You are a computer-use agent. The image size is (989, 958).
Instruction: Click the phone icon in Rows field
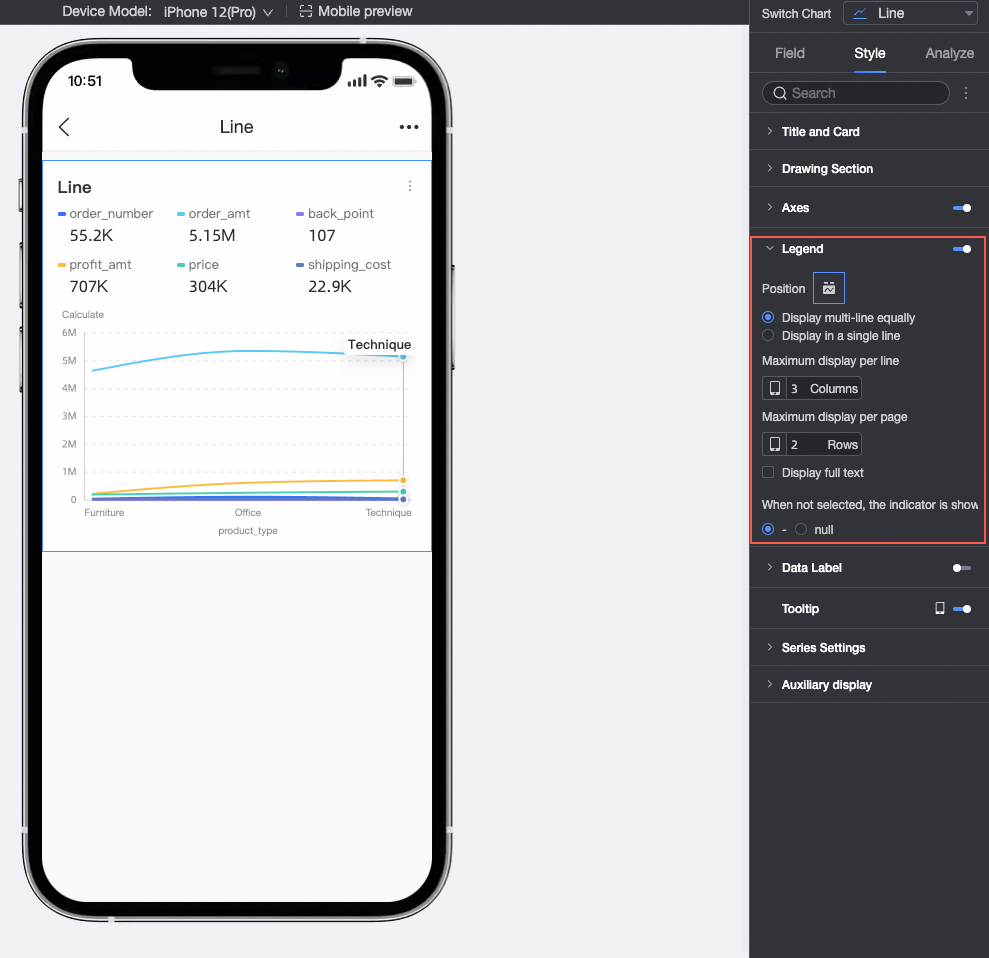coord(775,445)
